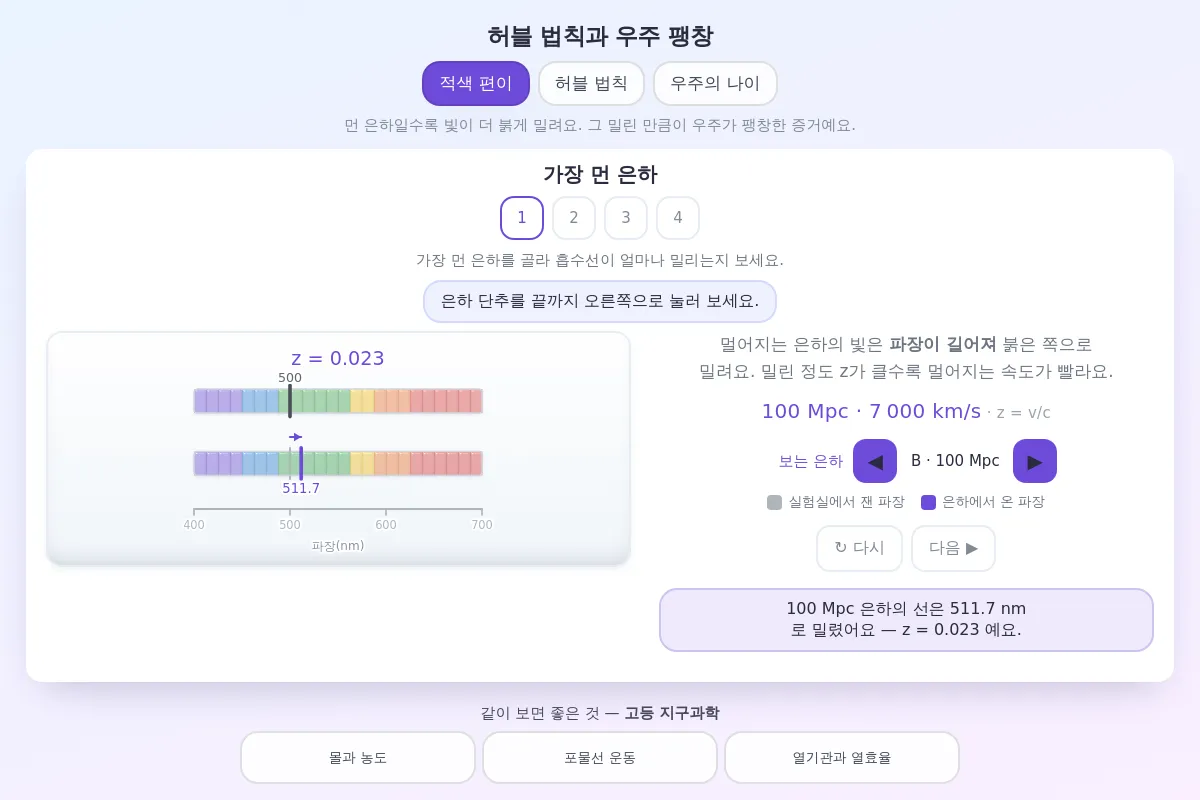The width and height of the screenshot is (1200, 800).
Task: Select step 1 of the lesson
Action: [522, 218]
